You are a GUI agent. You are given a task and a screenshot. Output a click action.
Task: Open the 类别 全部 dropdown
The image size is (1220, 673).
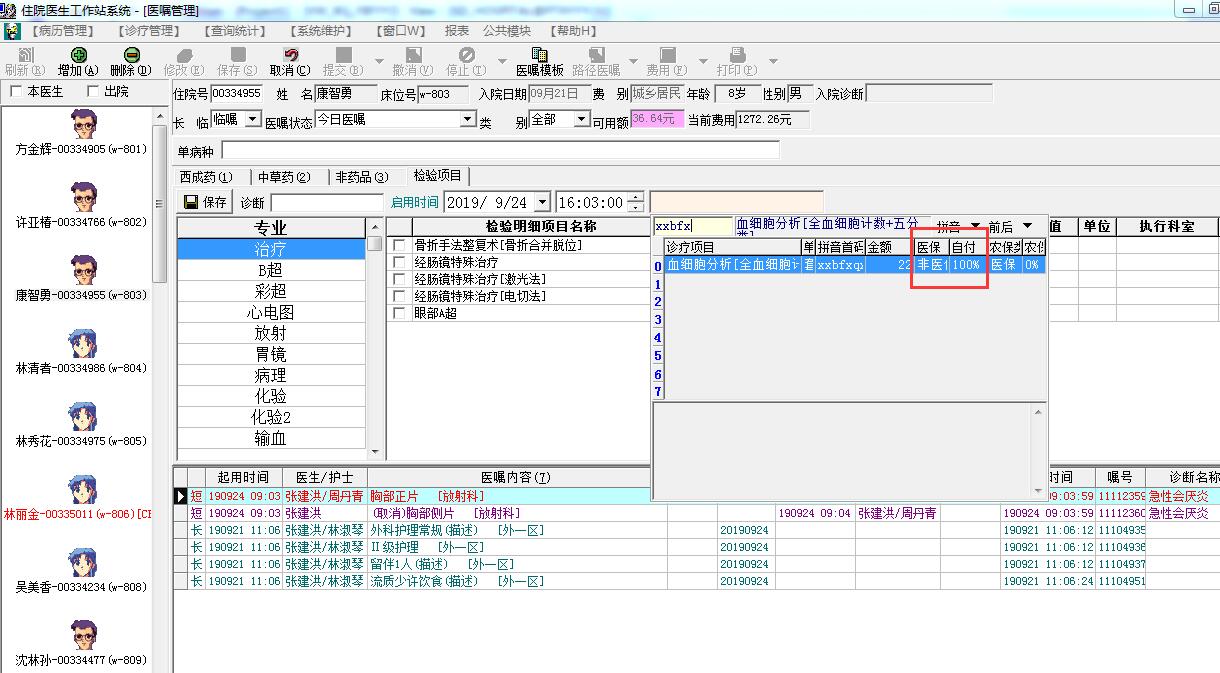click(582, 119)
